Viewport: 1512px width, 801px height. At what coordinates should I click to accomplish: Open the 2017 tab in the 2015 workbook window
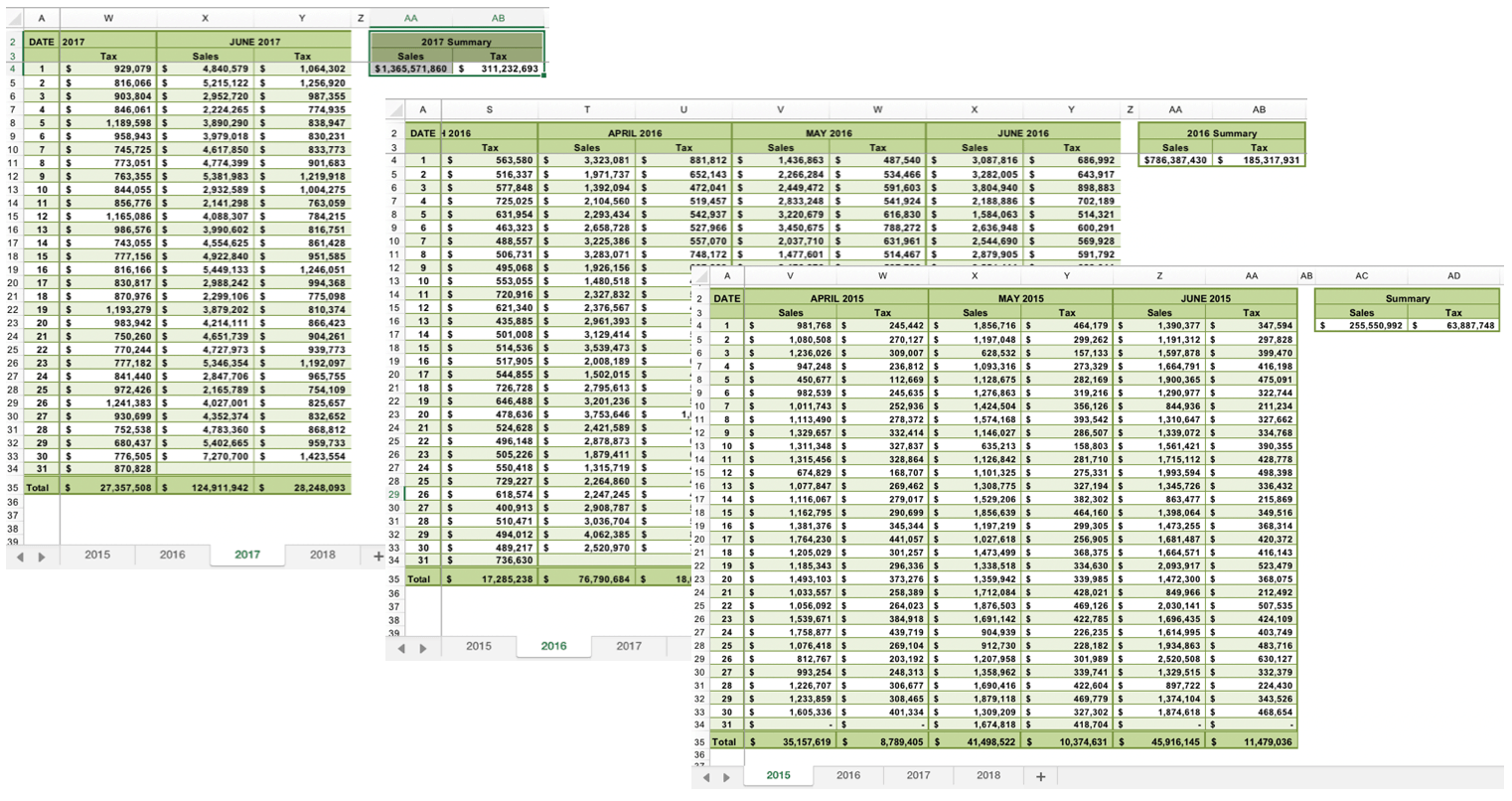tap(918, 775)
